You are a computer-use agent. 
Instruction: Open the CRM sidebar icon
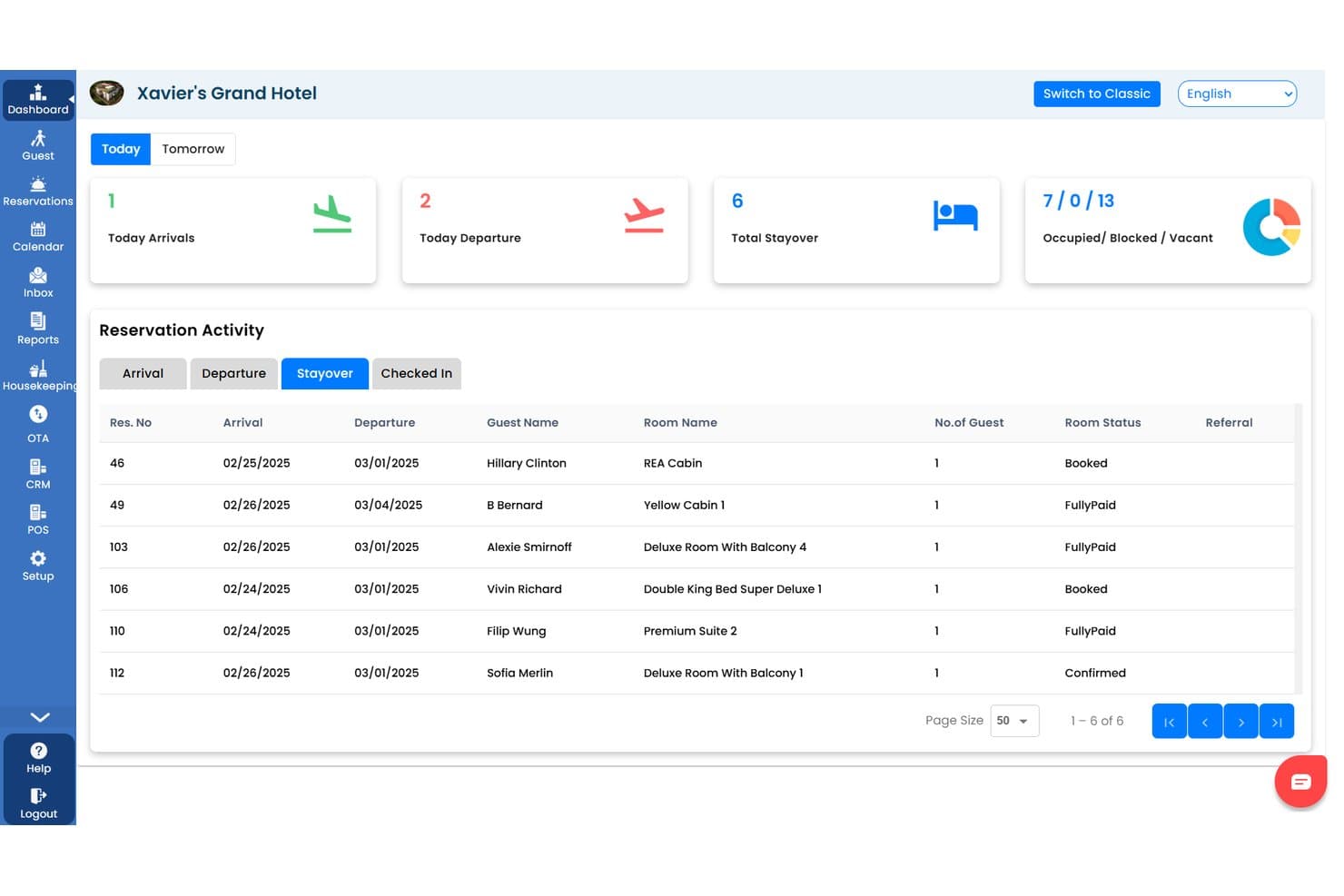pos(37,474)
